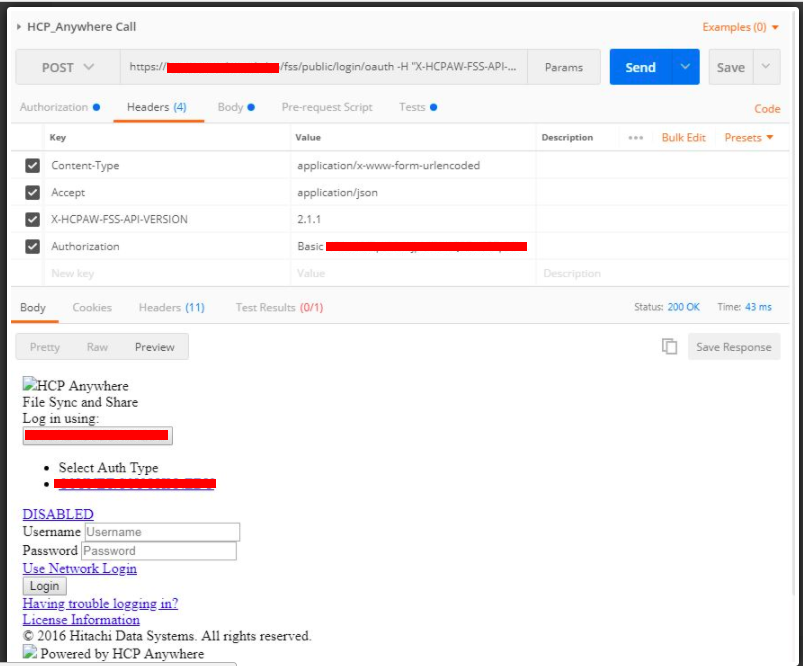
Task: Open the License Information link
Action: click(x=81, y=619)
